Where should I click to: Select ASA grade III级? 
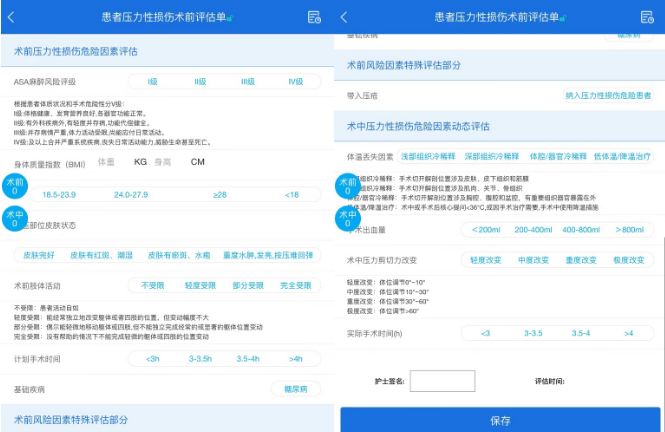click(248, 82)
